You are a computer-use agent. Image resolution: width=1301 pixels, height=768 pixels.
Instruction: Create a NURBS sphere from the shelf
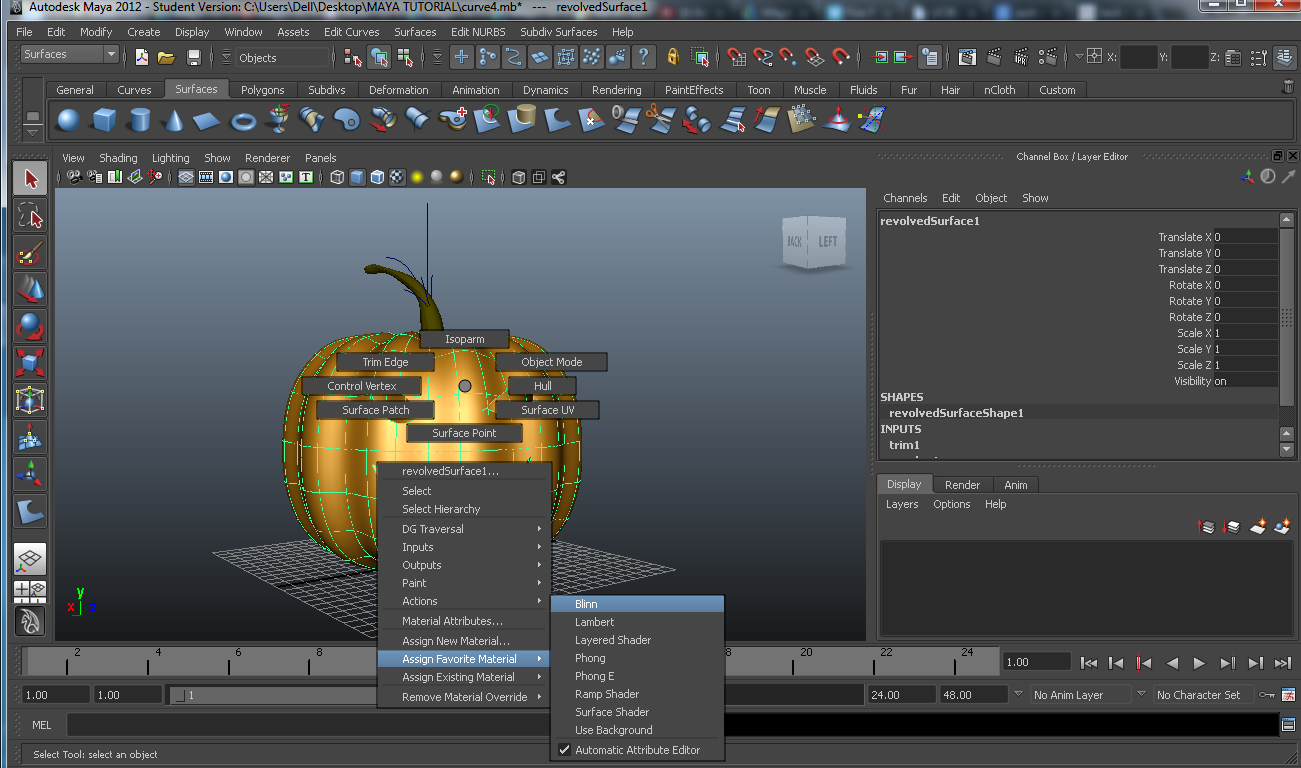coord(68,121)
